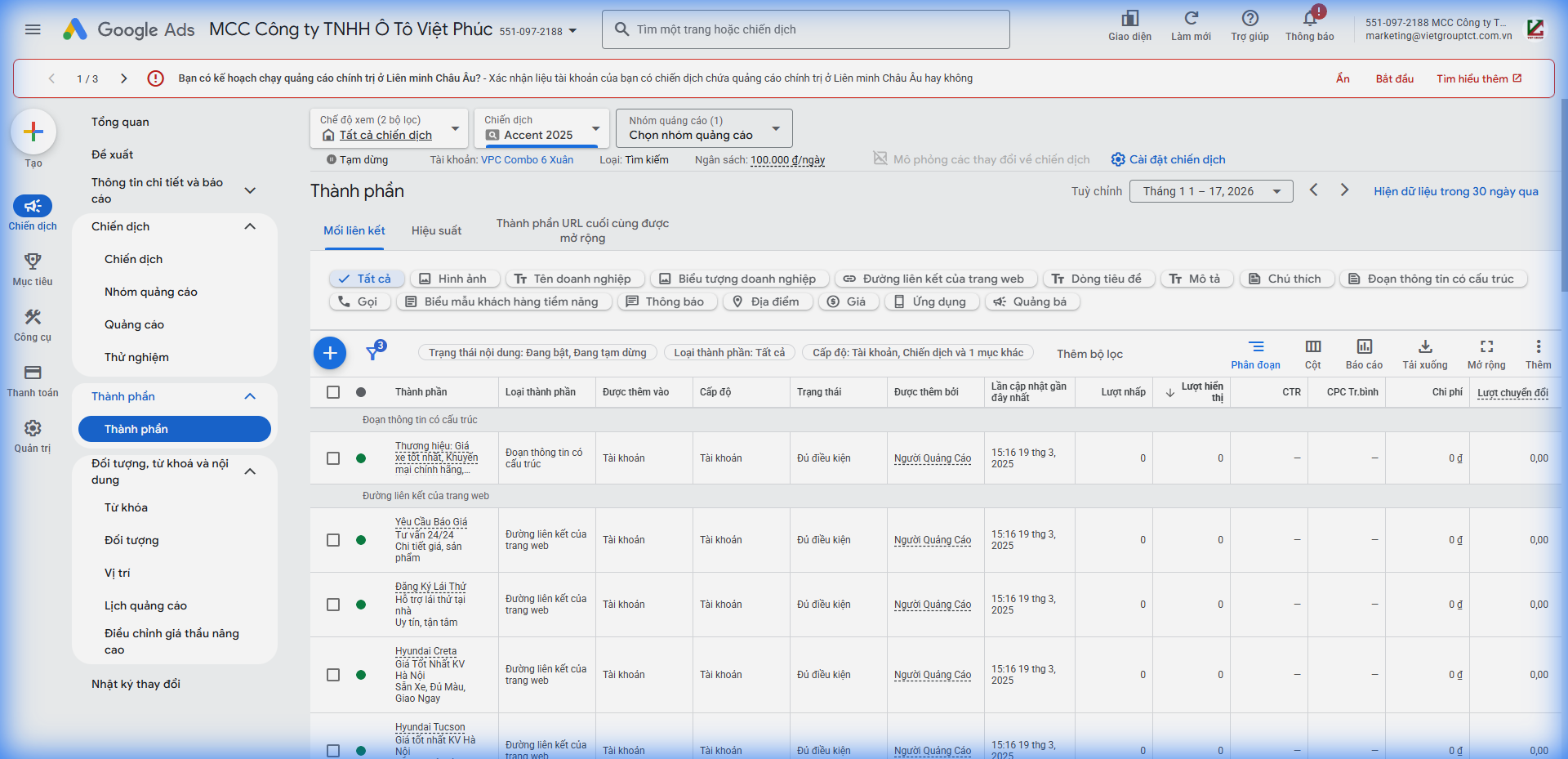Click the Làm mới refresh icon
1568x759 pixels.
tap(1191, 20)
